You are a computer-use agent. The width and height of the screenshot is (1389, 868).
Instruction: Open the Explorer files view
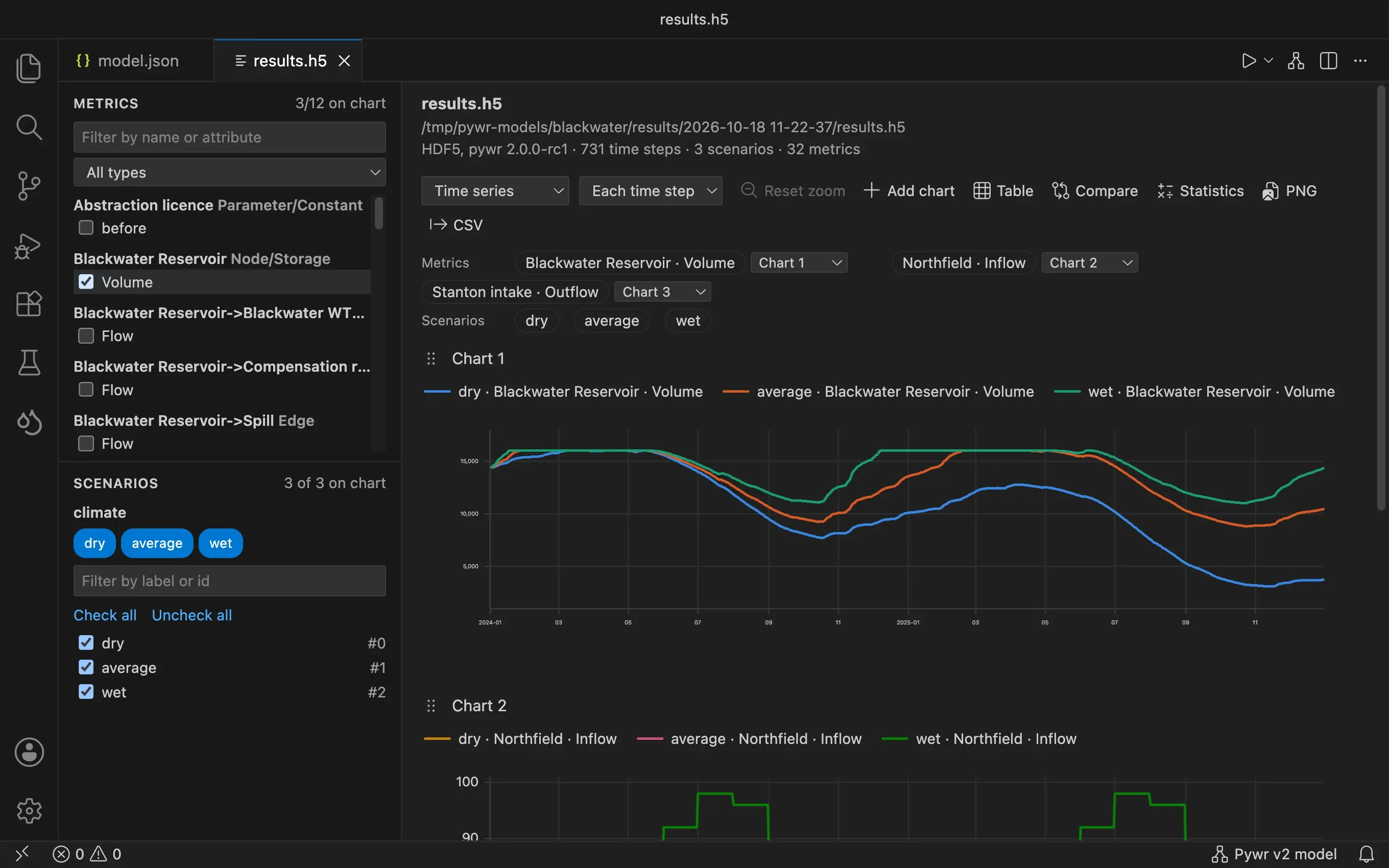(29, 68)
